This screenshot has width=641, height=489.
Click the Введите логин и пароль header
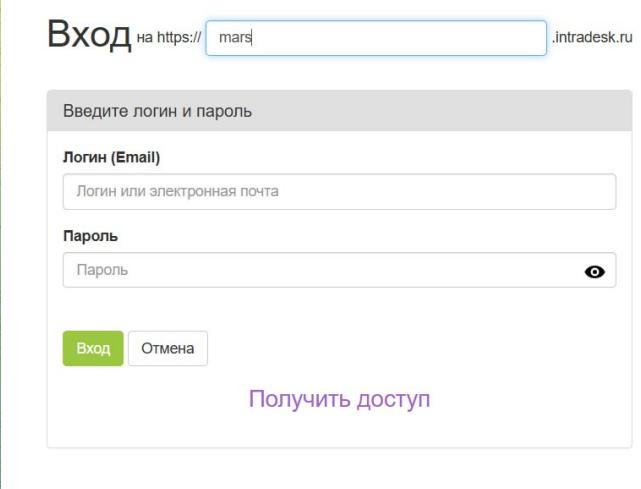[157, 111]
